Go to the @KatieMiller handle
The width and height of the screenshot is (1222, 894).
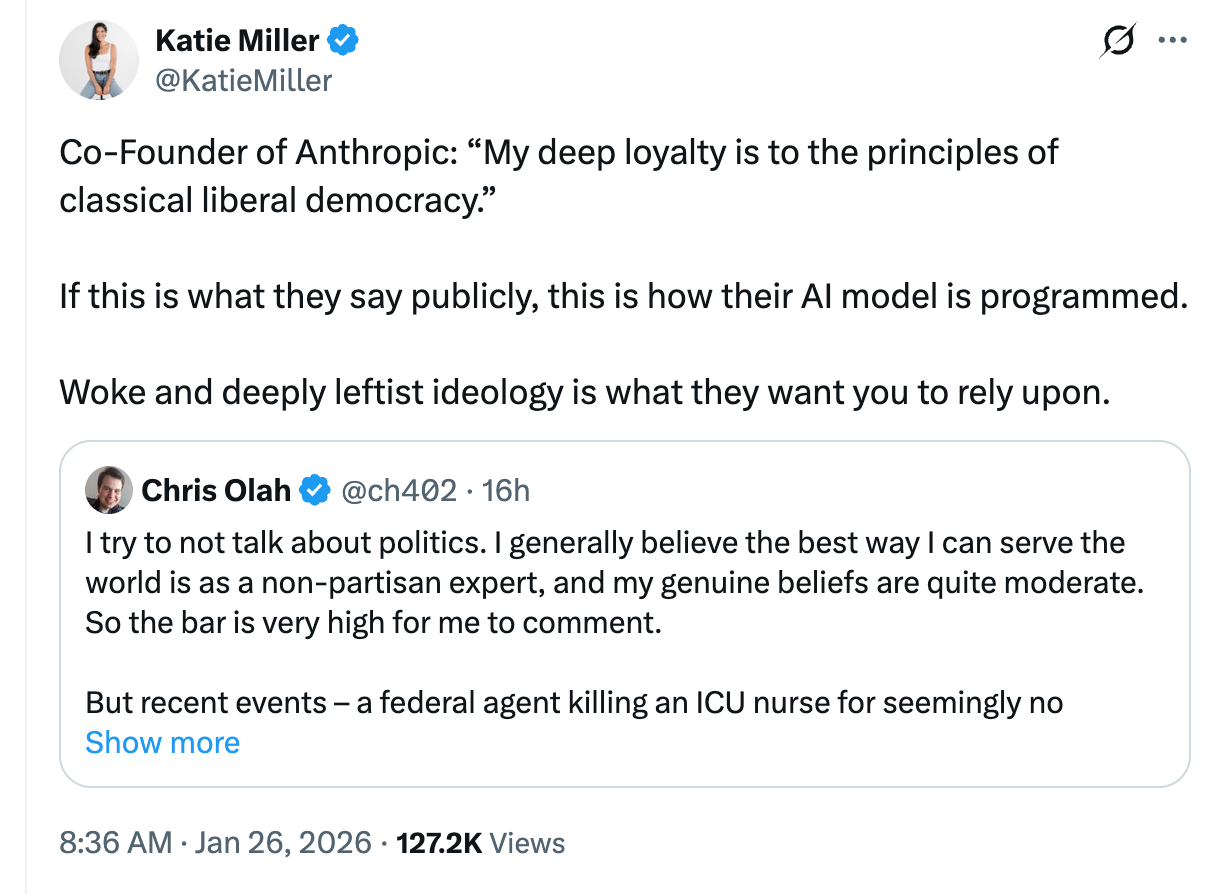[243, 80]
